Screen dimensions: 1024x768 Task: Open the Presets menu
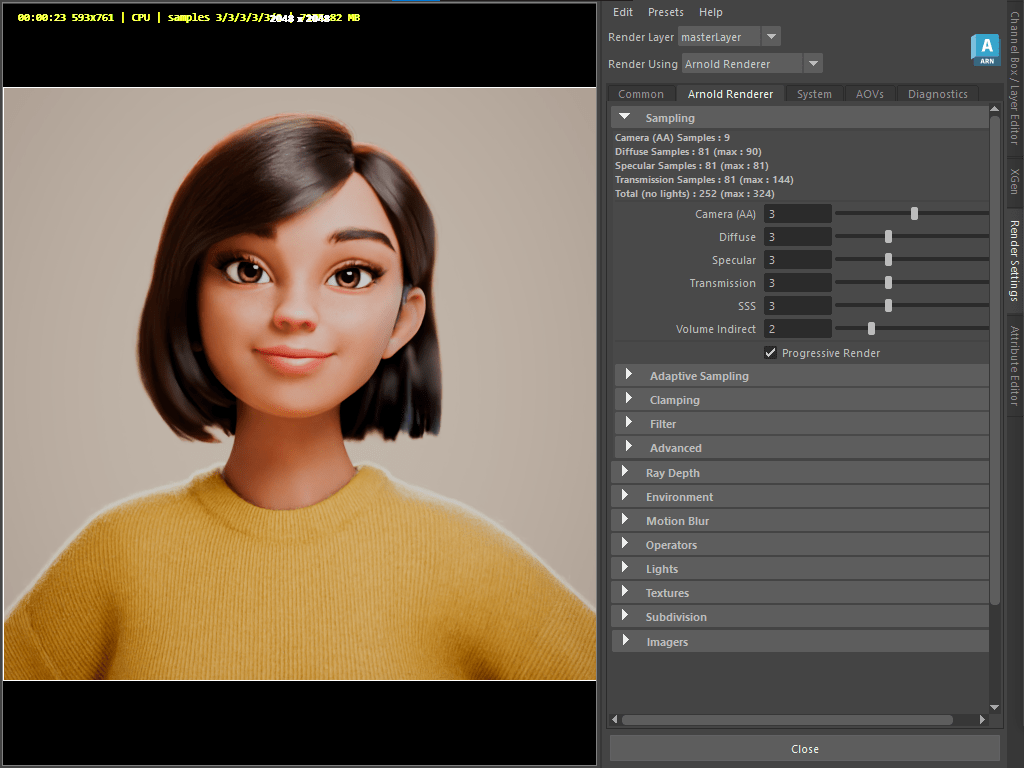(665, 12)
